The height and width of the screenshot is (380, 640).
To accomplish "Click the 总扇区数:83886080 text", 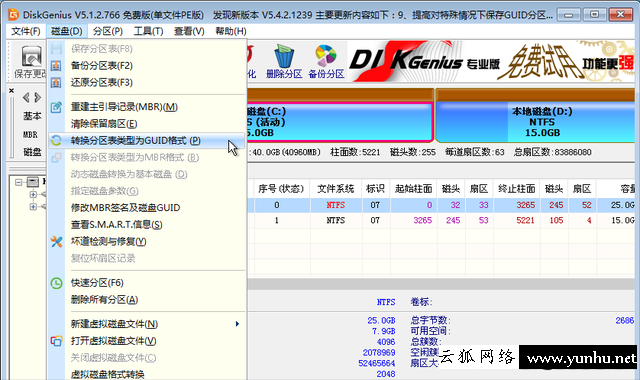I will pyautogui.click(x=552, y=152).
